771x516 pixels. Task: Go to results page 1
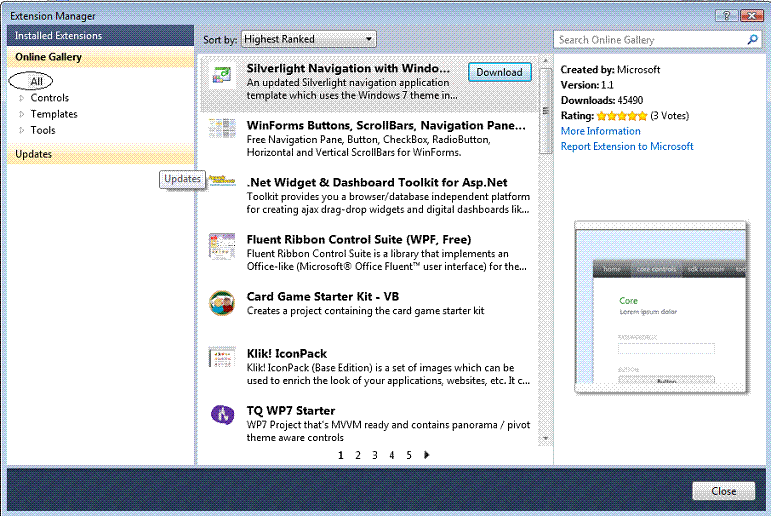[x=341, y=455]
